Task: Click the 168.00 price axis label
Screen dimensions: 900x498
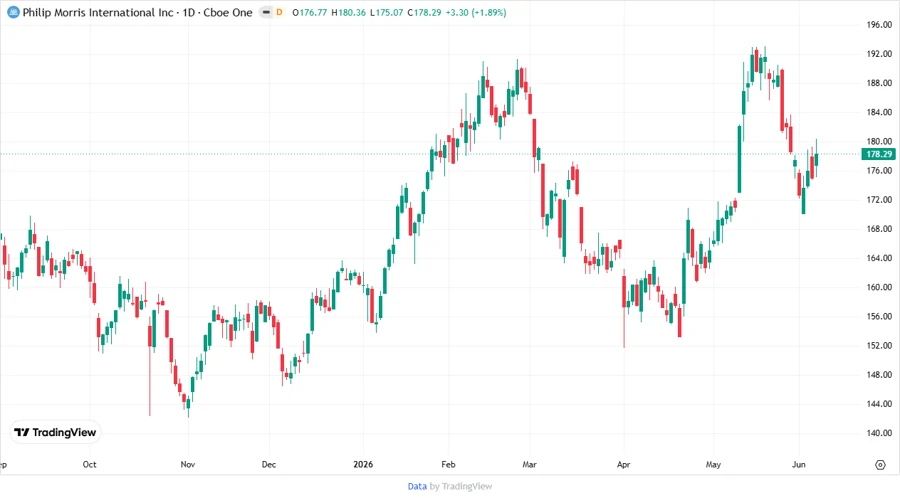Action: click(879, 229)
